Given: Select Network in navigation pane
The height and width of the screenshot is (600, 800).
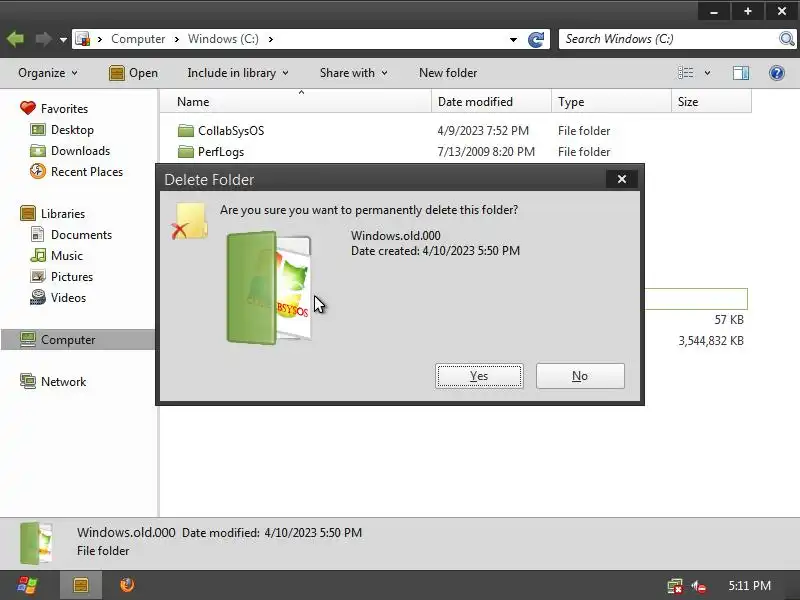Looking at the screenshot, I should pyautogui.click(x=63, y=382).
